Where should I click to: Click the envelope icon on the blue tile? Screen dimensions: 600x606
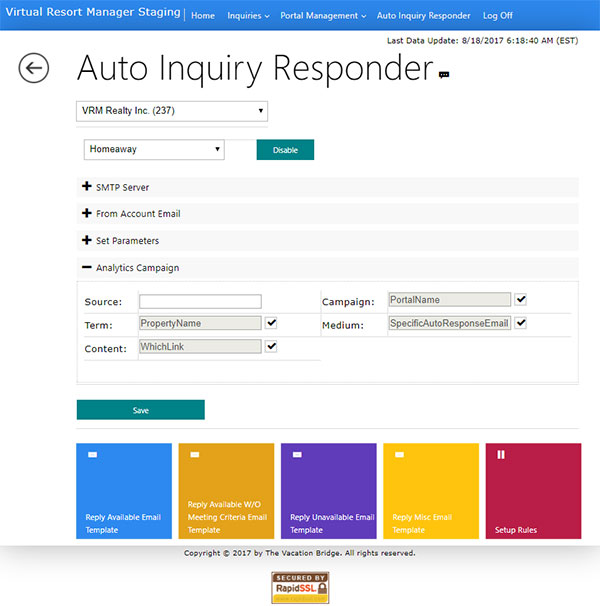click(x=92, y=454)
